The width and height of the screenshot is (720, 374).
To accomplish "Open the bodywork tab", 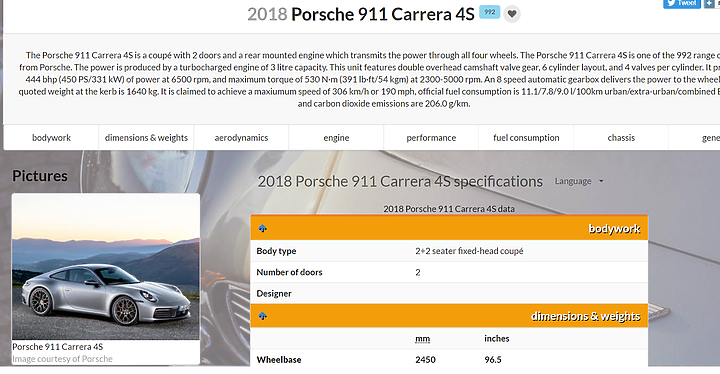I will [51, 137].
